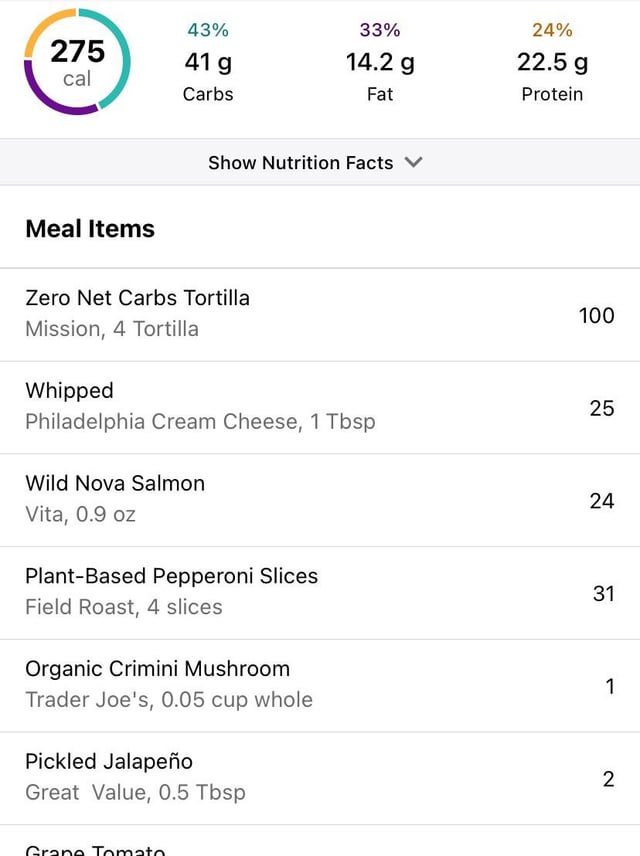
Task: Tap the 31 calorie value for pepperoni
Action: (x=603, y=593)
